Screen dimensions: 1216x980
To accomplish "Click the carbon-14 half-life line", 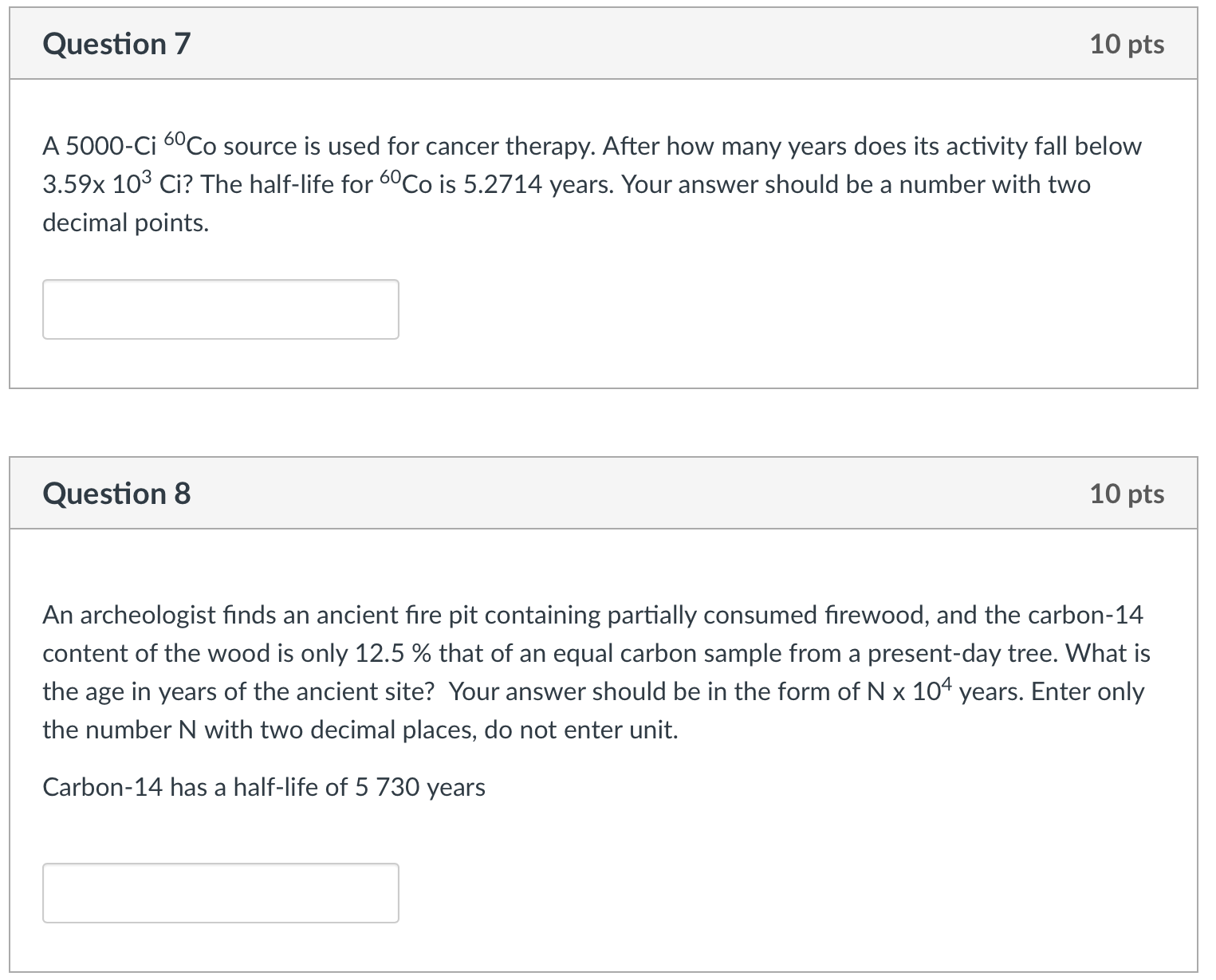I will pos(263,786).
